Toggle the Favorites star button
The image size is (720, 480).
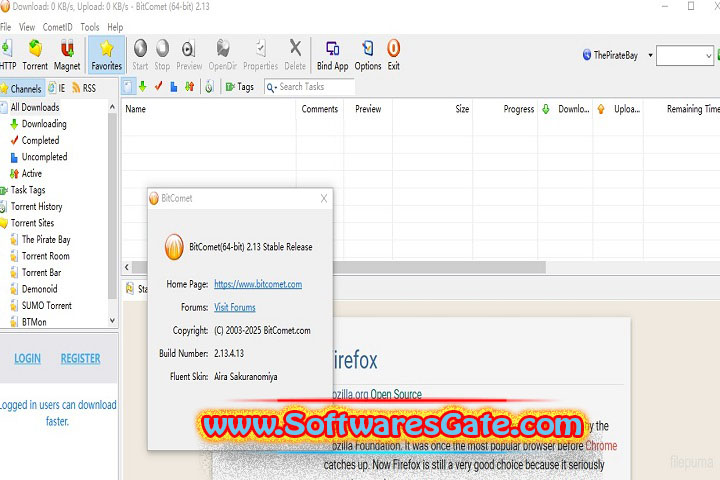(x=107, y=55)
